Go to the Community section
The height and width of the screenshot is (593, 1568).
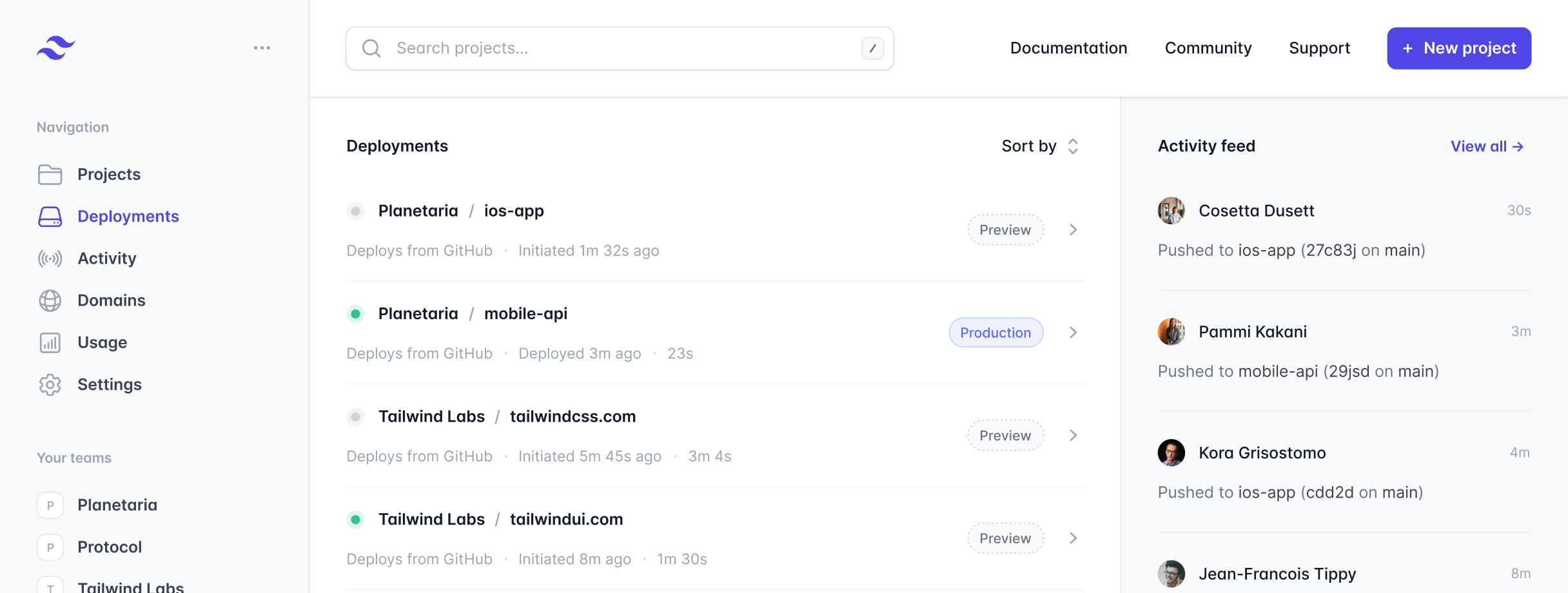click(x=1208, y=48)
